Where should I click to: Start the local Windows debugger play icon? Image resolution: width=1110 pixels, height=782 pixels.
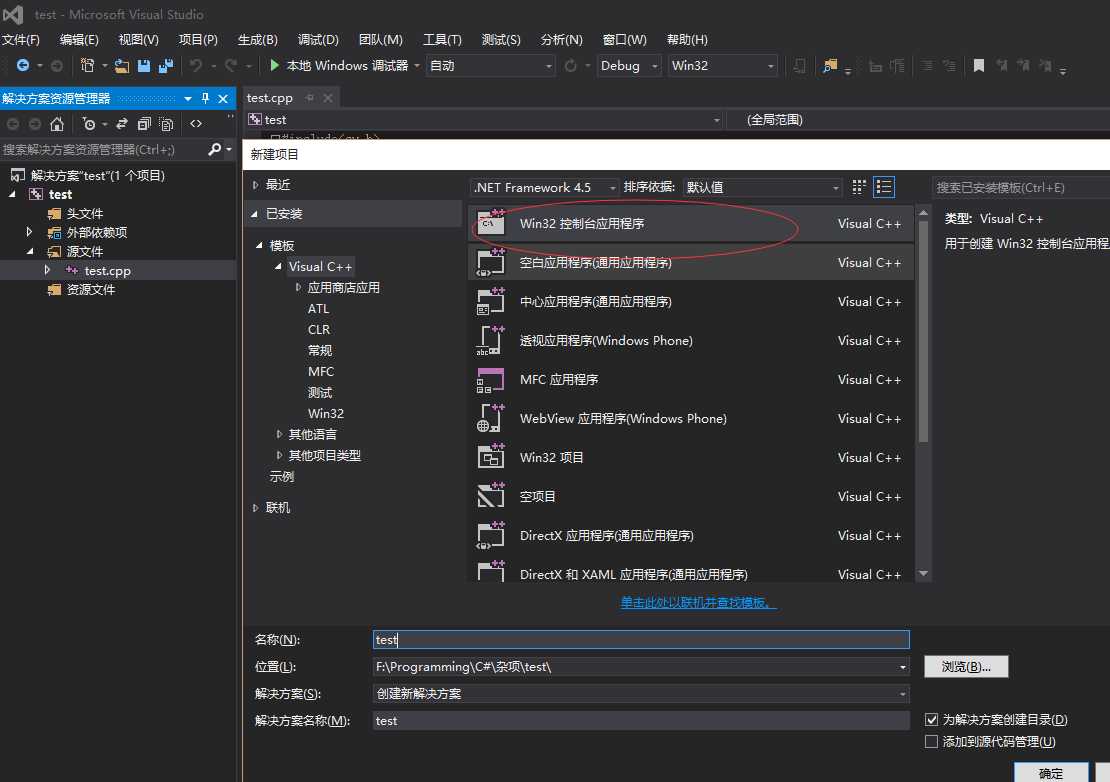pos(275,65)
